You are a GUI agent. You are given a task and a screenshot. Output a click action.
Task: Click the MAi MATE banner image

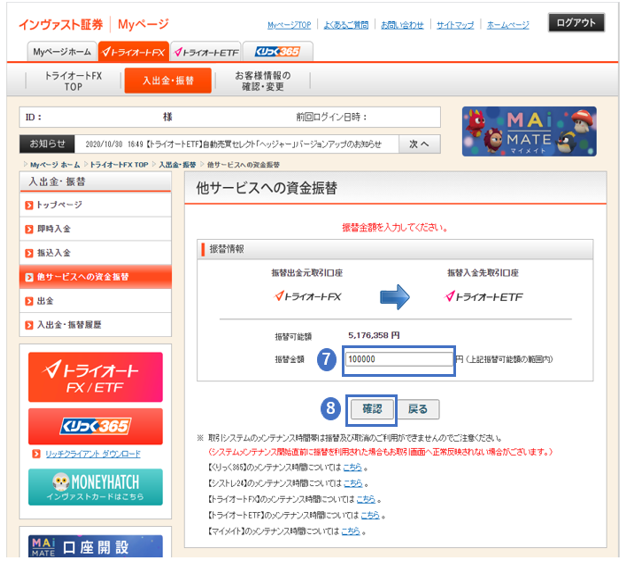pyautogui.click(x=529, y=131)
